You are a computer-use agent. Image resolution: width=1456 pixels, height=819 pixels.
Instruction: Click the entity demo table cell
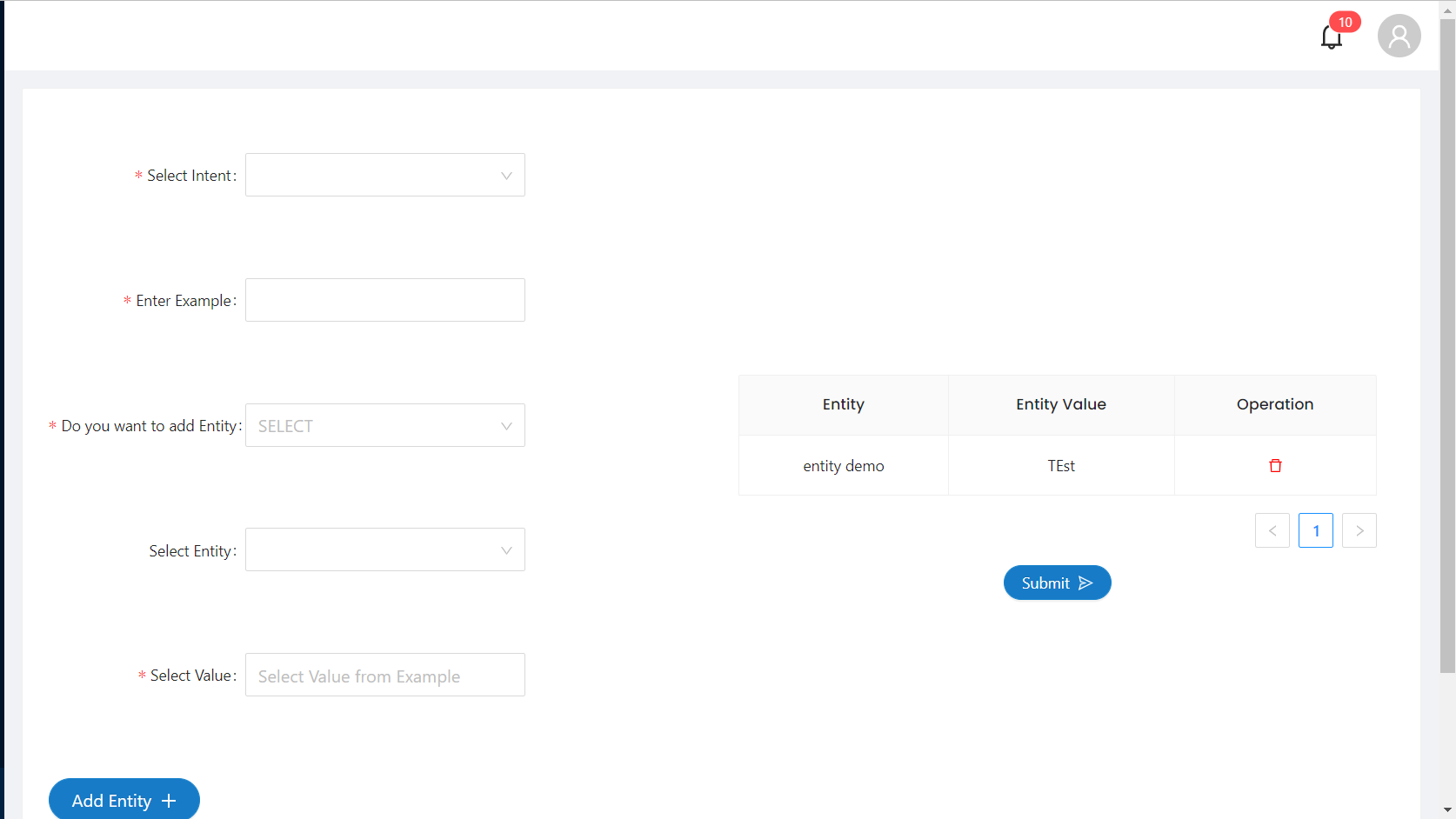(844, 466)
